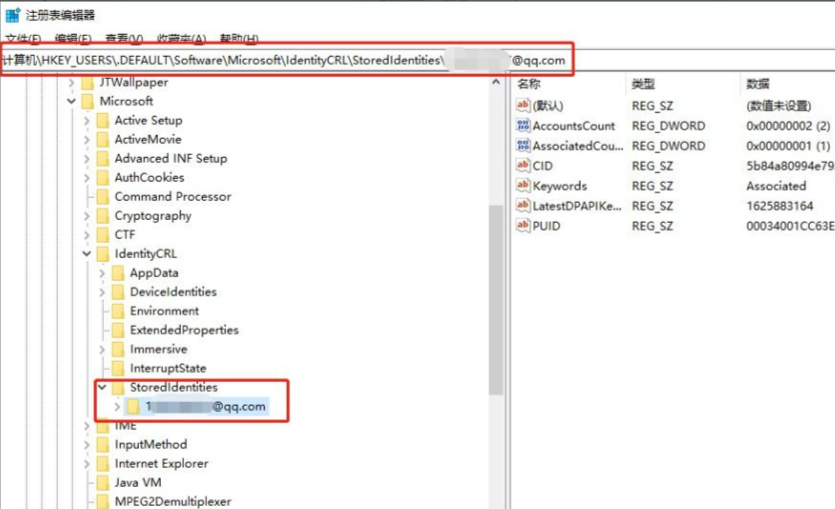835x509 pixels.
Task: Select the Immersive folder icon
Action: [118, 350]
